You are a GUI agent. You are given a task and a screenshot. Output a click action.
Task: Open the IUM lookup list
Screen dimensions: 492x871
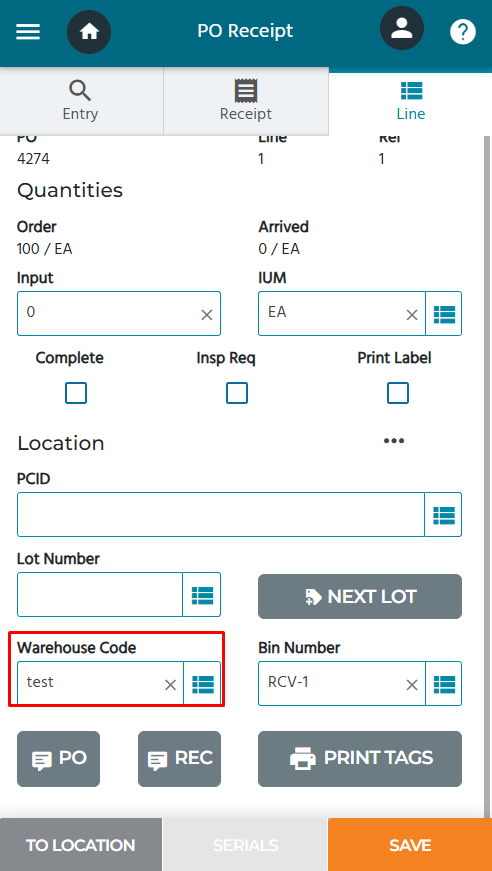point(444,314)
